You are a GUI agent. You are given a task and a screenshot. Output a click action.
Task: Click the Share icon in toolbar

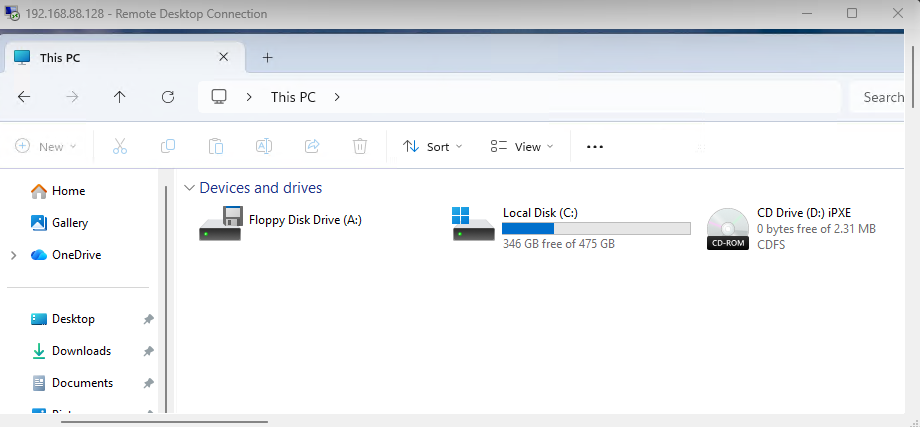coord(312,146)
